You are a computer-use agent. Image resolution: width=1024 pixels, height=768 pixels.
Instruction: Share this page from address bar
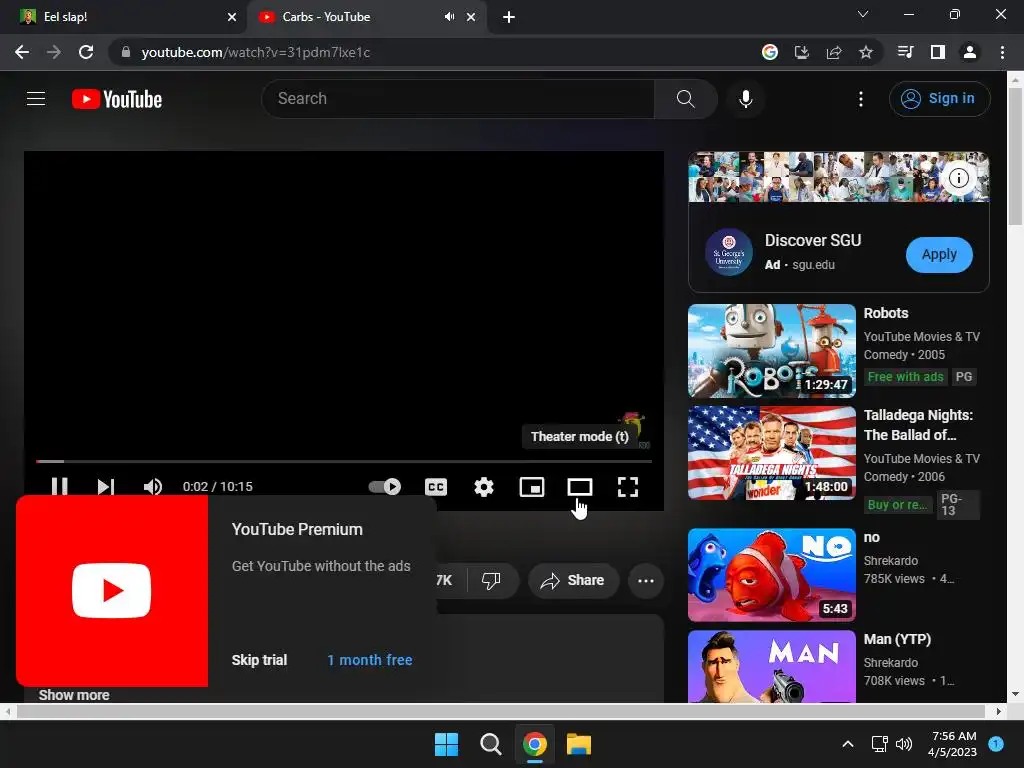click(x=834, y=52)
